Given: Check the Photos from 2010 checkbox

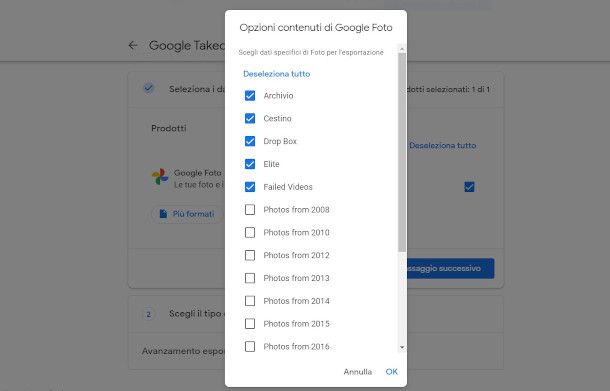Looking at the screenshot, I should (250, 232).
